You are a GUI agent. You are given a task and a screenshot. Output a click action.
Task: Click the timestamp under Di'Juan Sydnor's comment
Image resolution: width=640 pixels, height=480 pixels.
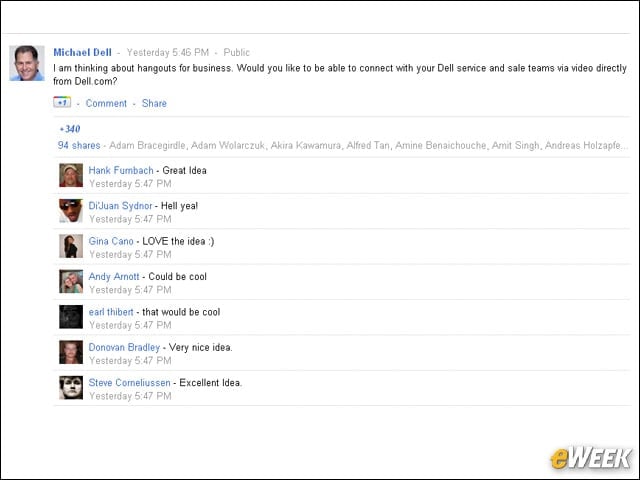coord(130,219)
